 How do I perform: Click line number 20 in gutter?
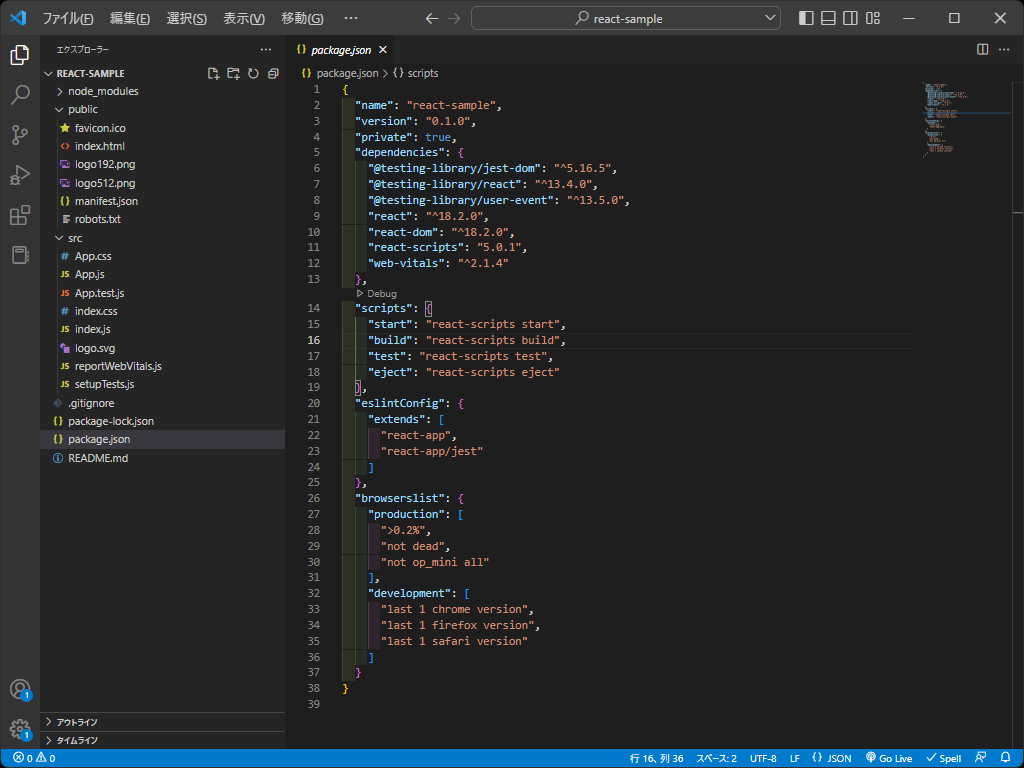pyautogui.click(x=313, y=404)
